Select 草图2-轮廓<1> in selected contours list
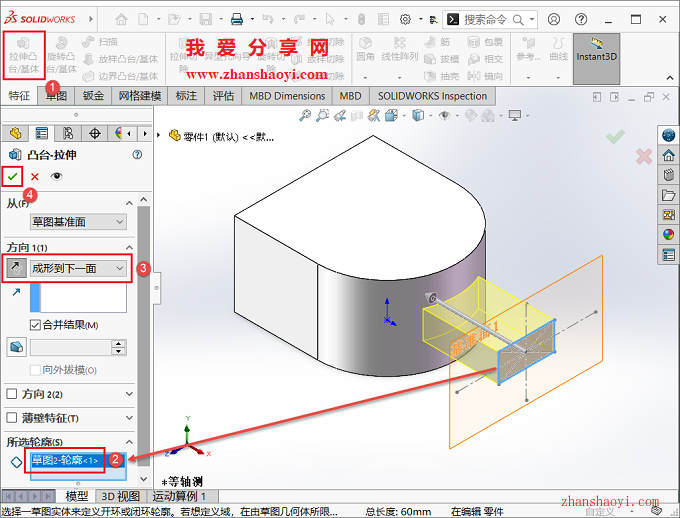The height and width of the screenshot is (518, 680). click(x=66, y=461)
